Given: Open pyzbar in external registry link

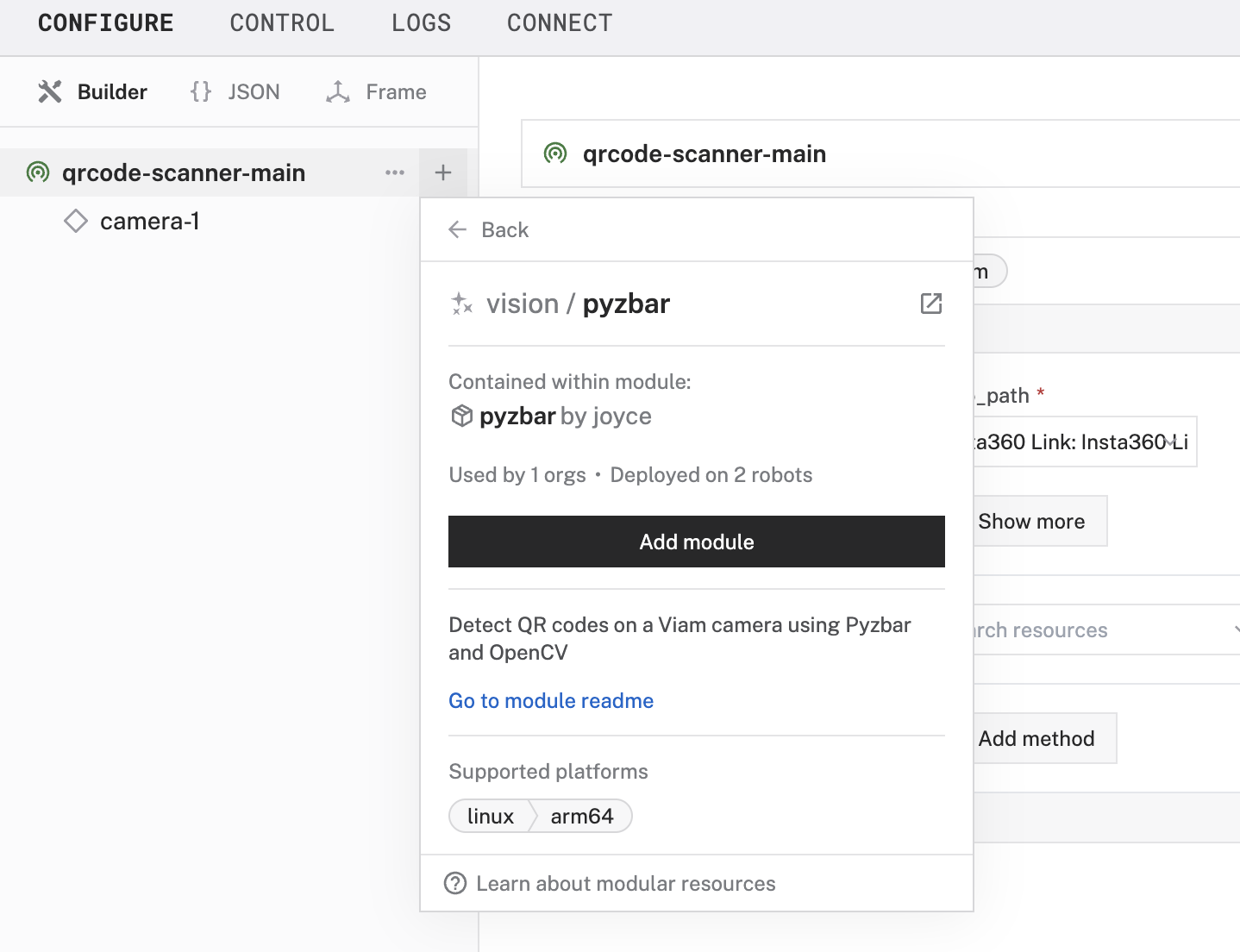Looking at the screenshot, I should 931,304.
